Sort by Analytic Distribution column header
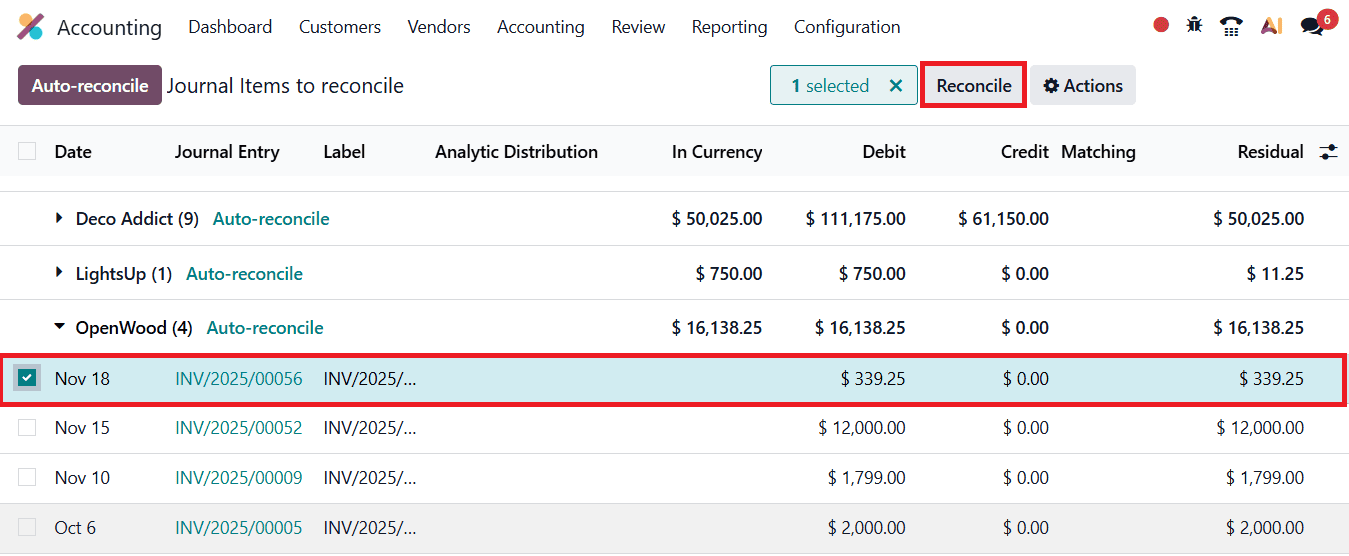Viewport: 1349px width, 556px height. click(516, 152)
